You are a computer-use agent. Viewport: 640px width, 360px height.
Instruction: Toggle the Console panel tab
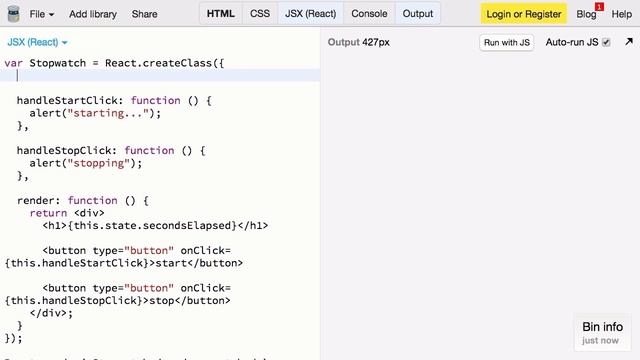(369, 13)
